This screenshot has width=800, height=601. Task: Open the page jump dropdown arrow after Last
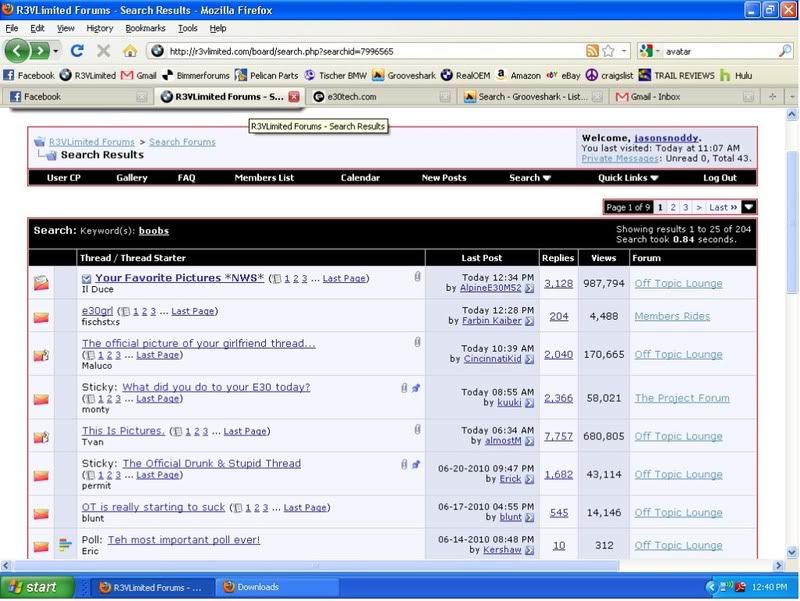point(748,207)
